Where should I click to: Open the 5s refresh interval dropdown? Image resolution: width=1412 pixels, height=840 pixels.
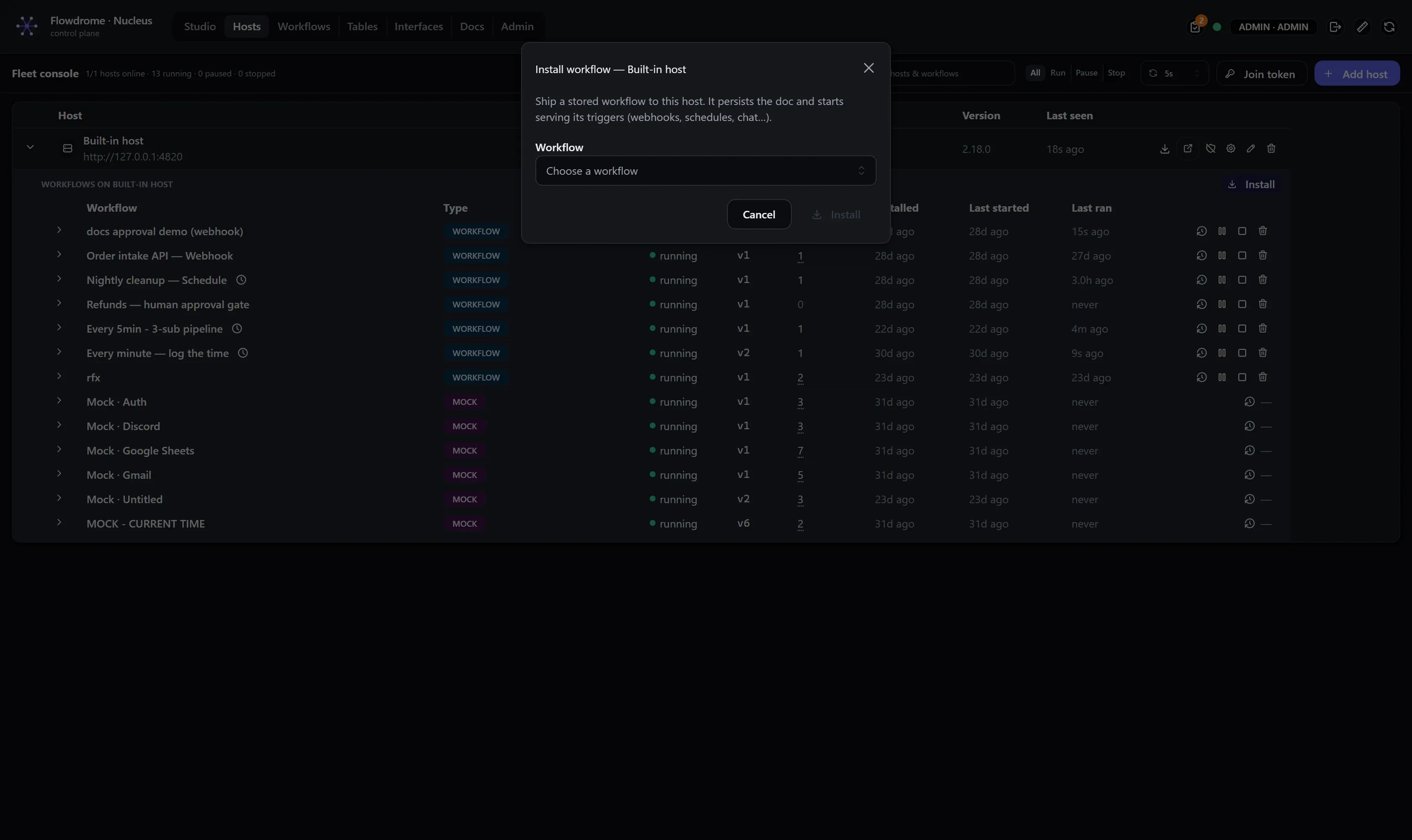1174,73
